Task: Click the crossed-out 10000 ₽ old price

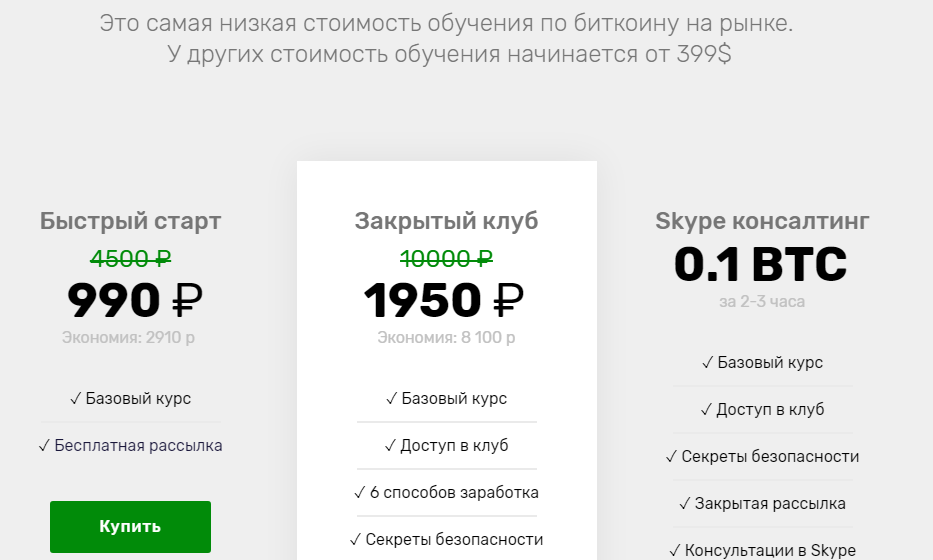Action: coord(446,259)
